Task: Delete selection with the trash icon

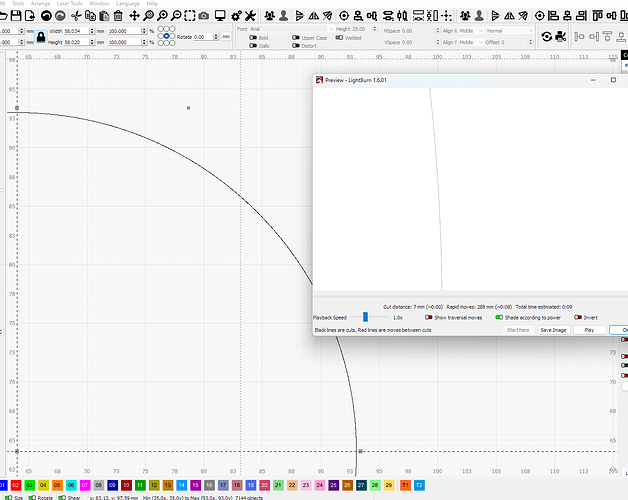Action: pos(118,16)
